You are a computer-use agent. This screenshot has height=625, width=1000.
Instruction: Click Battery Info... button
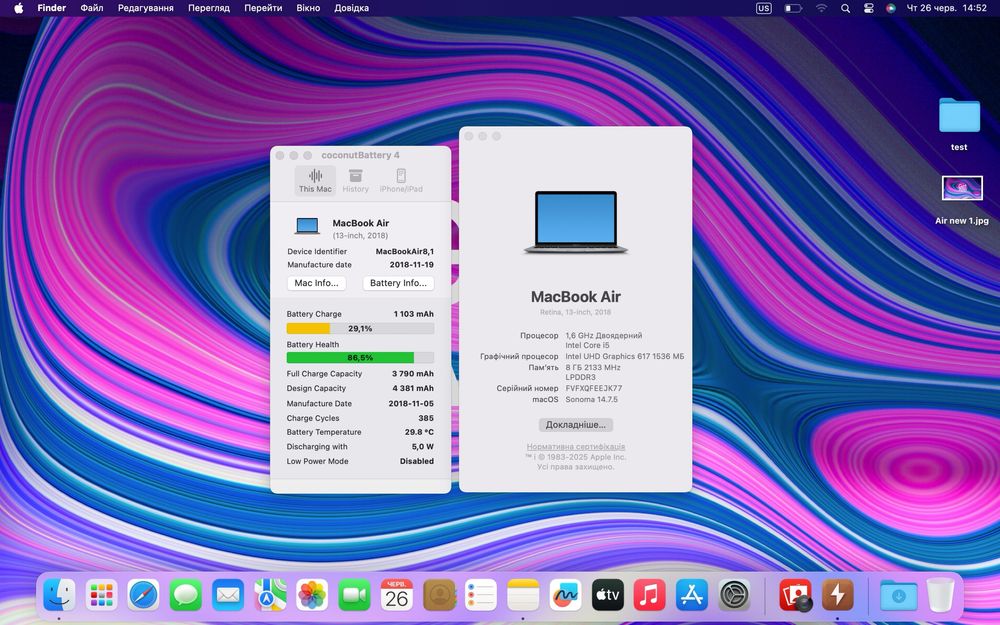399,283
